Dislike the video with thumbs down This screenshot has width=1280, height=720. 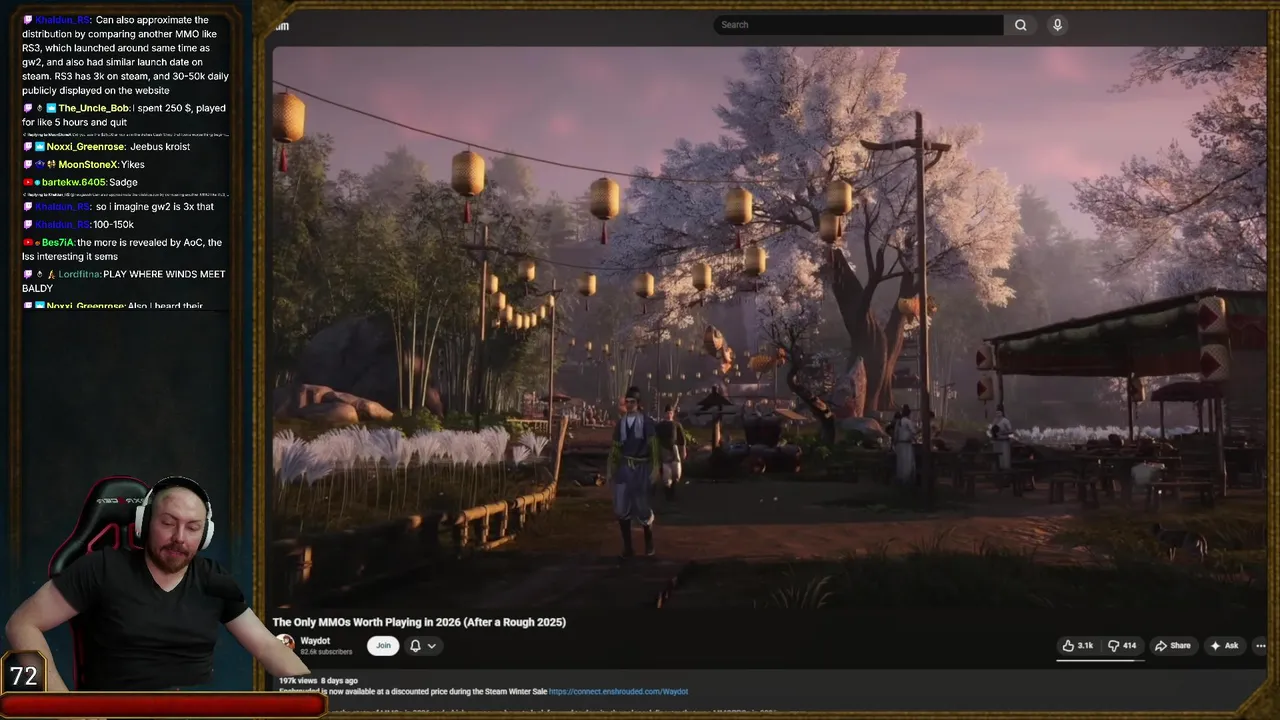[x=1122, y=646]
